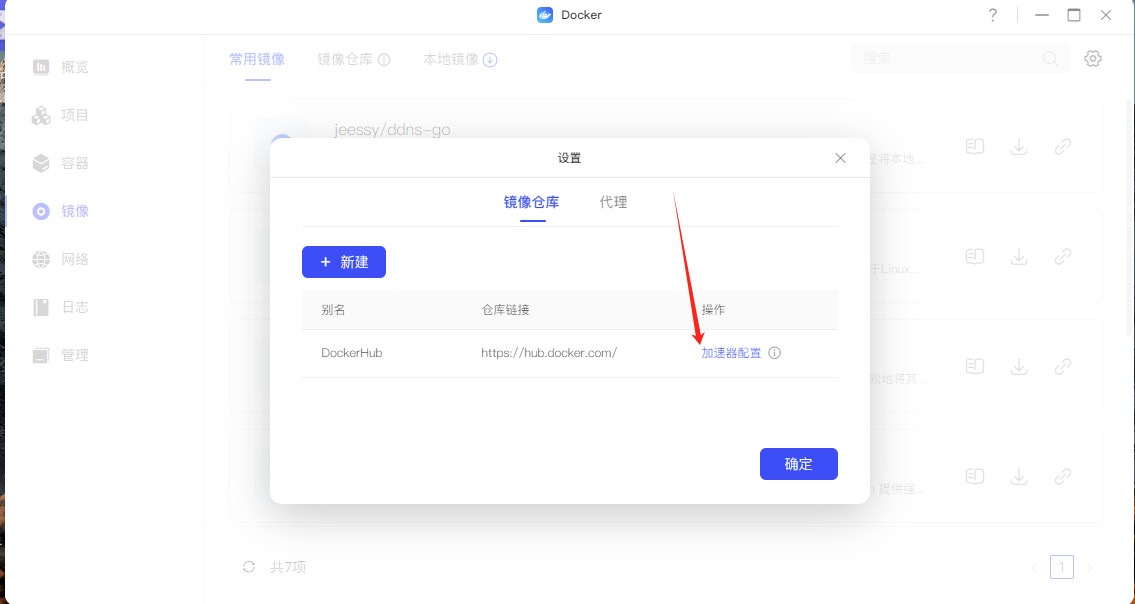Click the page 1 pagination button
Screen dimensions: 1135x604
point(1062,567)
